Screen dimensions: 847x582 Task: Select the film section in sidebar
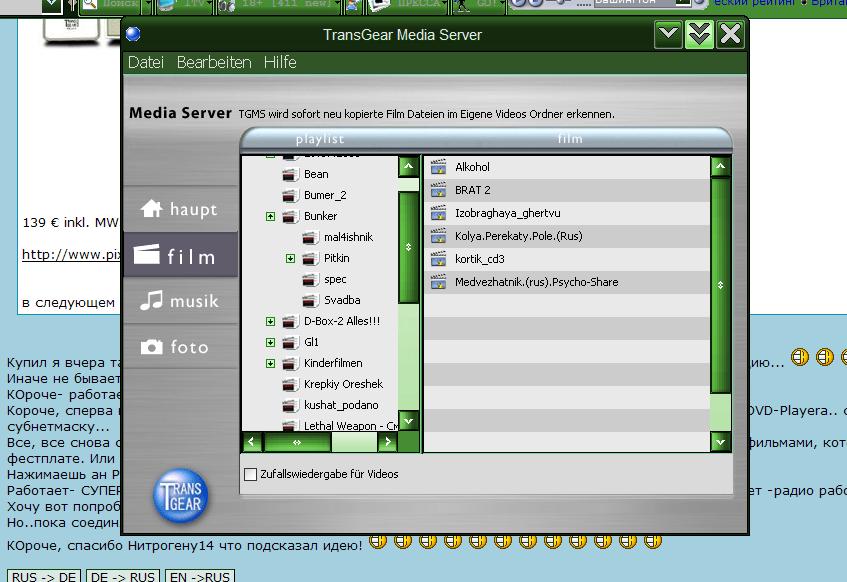pos(180,256)
